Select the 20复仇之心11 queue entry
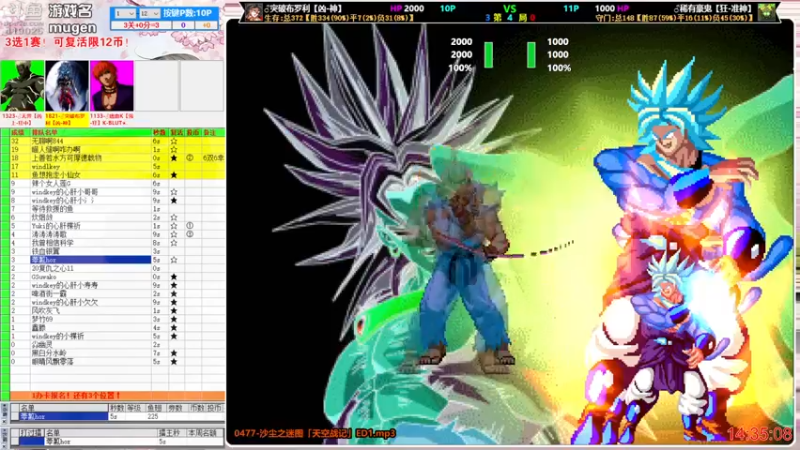This screenshot has width=800, height=450. pyautogui.click(x=53, y=268)
